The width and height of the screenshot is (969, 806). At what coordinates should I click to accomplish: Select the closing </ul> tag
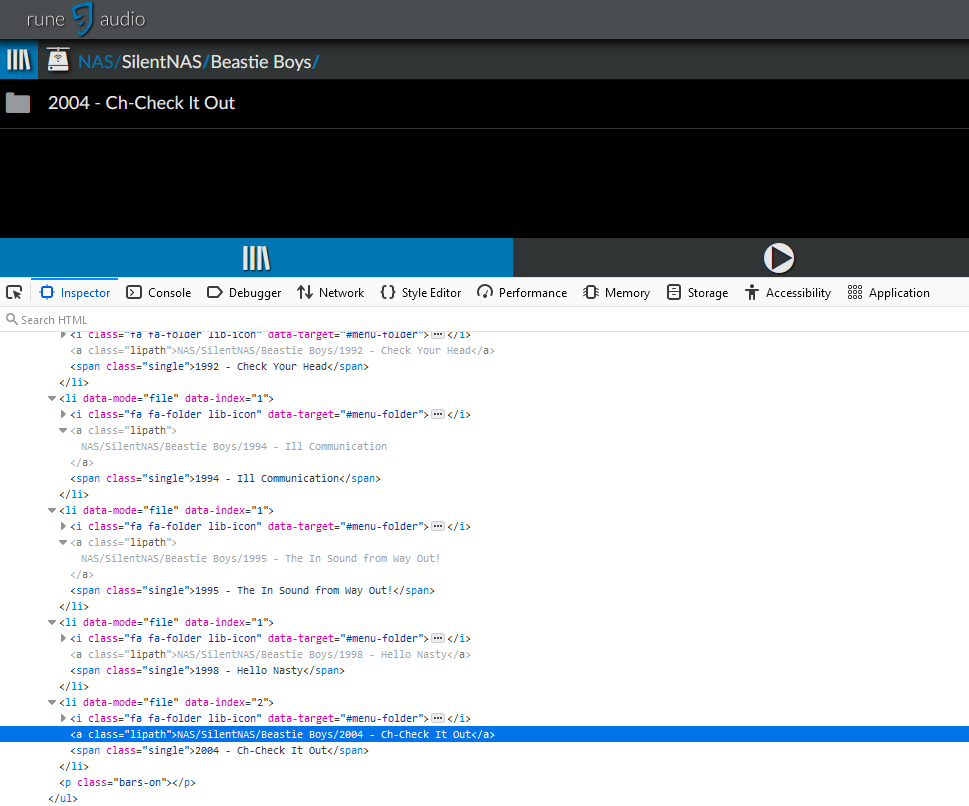[63, 798]
